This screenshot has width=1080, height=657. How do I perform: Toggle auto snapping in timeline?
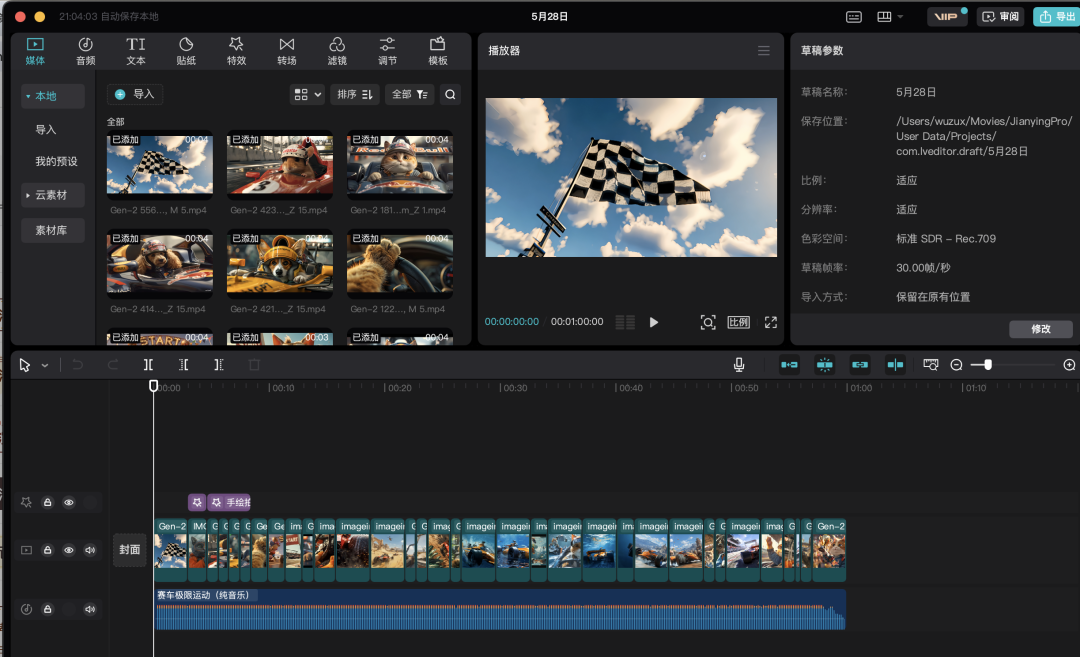point(824,365)
